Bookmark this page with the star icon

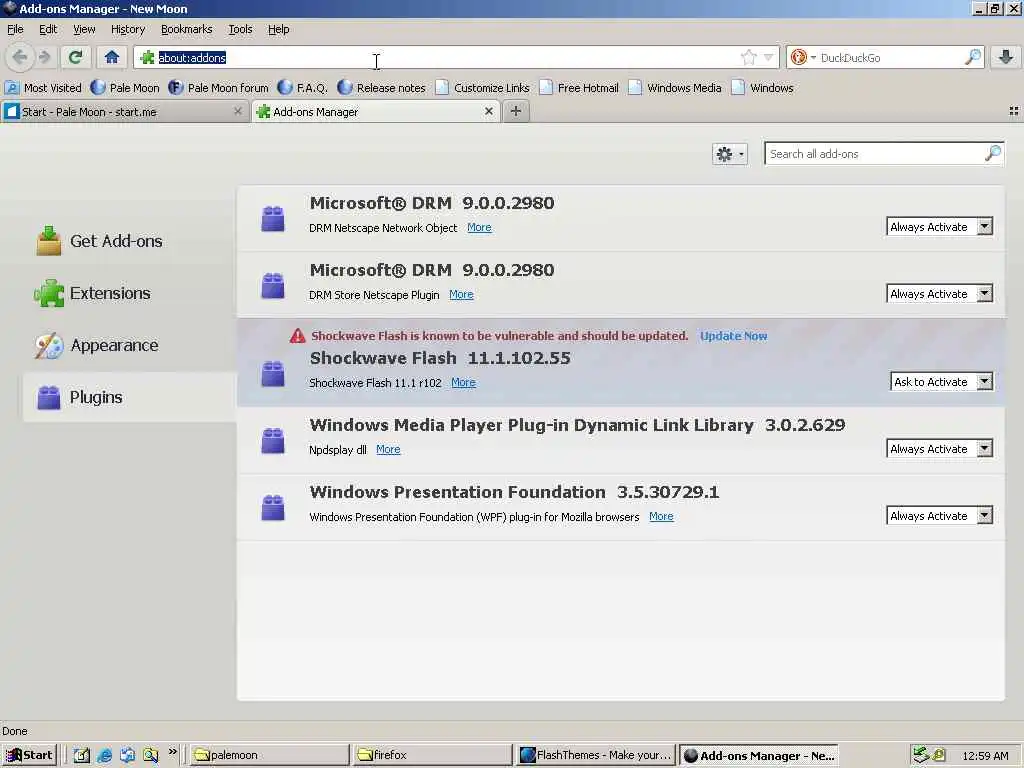[749, 57]
